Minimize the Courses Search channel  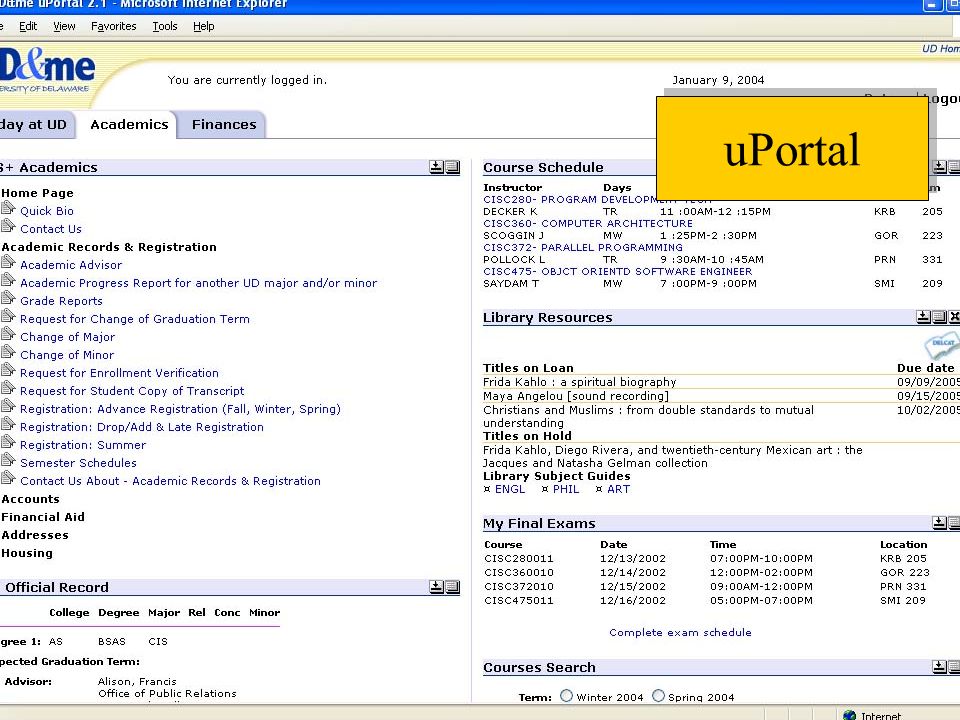[939, 667]
